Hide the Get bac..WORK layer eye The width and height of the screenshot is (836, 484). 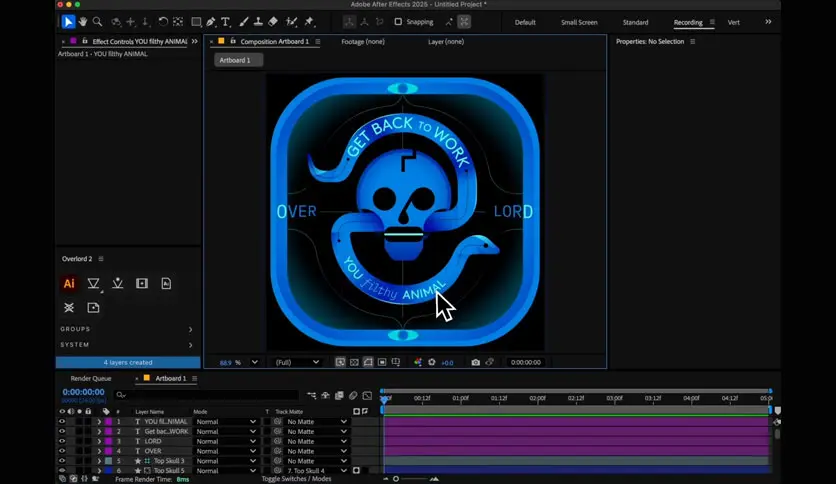click(62, 431)
